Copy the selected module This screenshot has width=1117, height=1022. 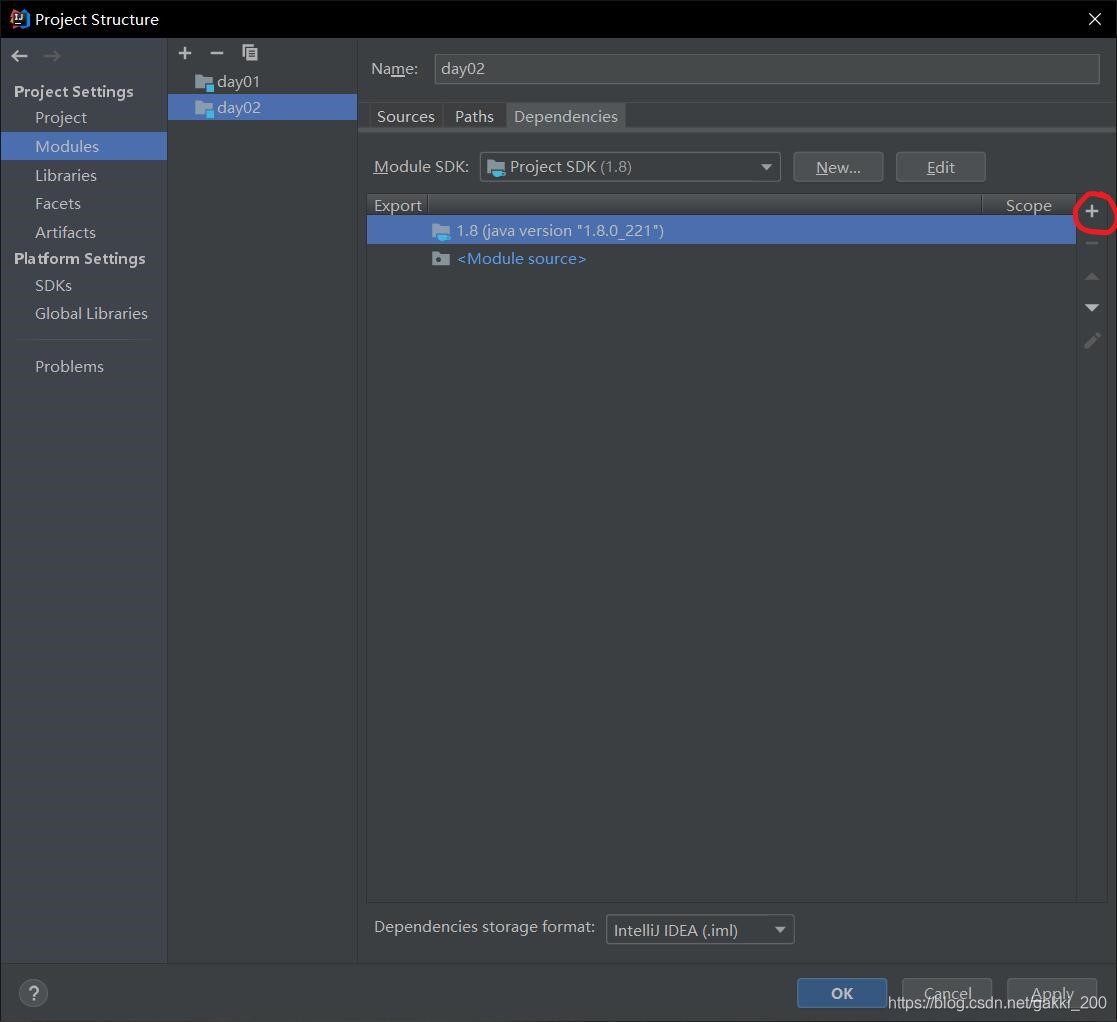pyautogui.click(x=249, y=53)
